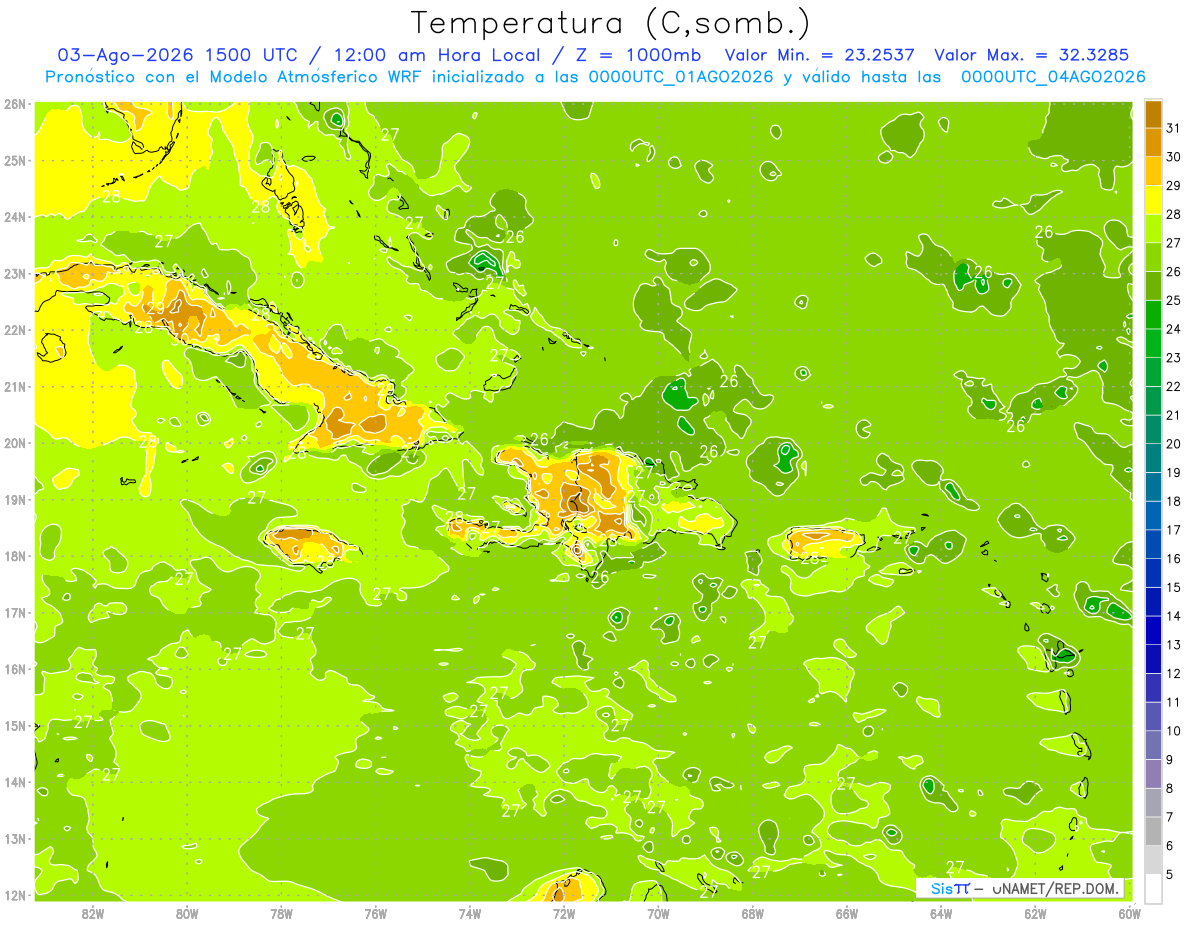Screen dimensions: 1200x927
Task: Click the 76W longitude axis label
Action: coord(375,913)
